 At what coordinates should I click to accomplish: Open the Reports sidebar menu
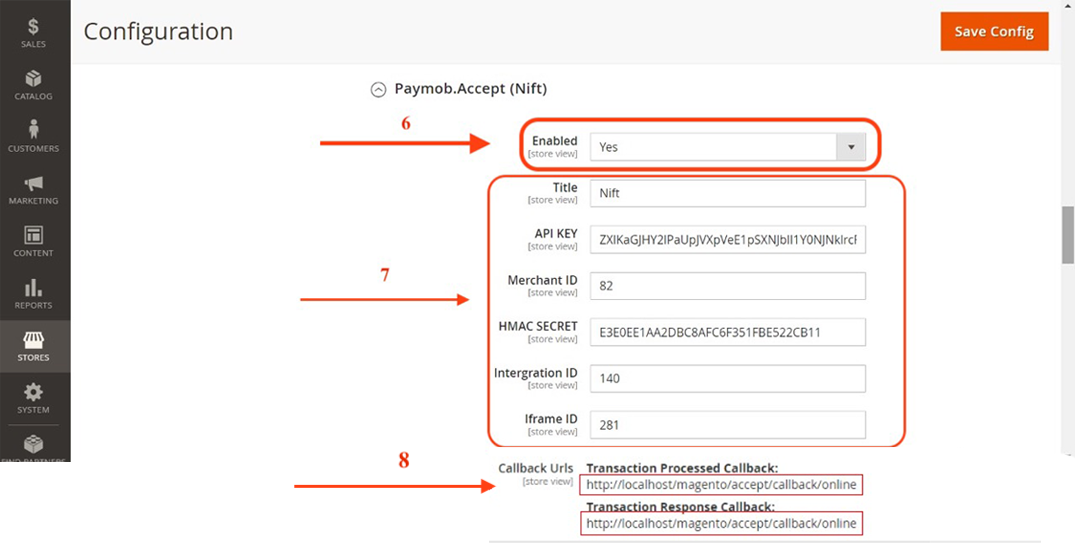tap(33, 294)
